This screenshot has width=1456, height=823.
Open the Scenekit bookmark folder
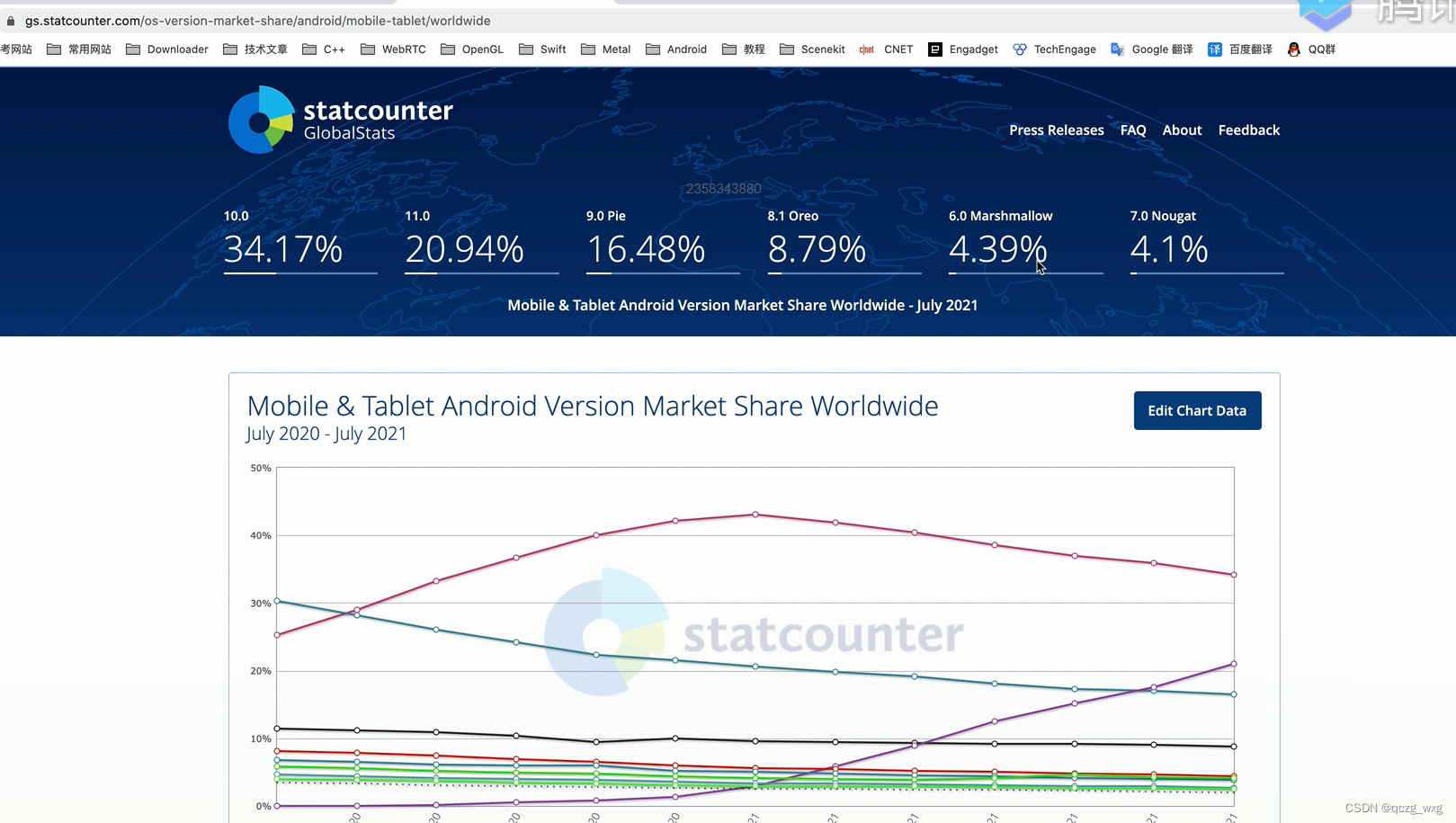pyautogui.click(x=812, y=49)
